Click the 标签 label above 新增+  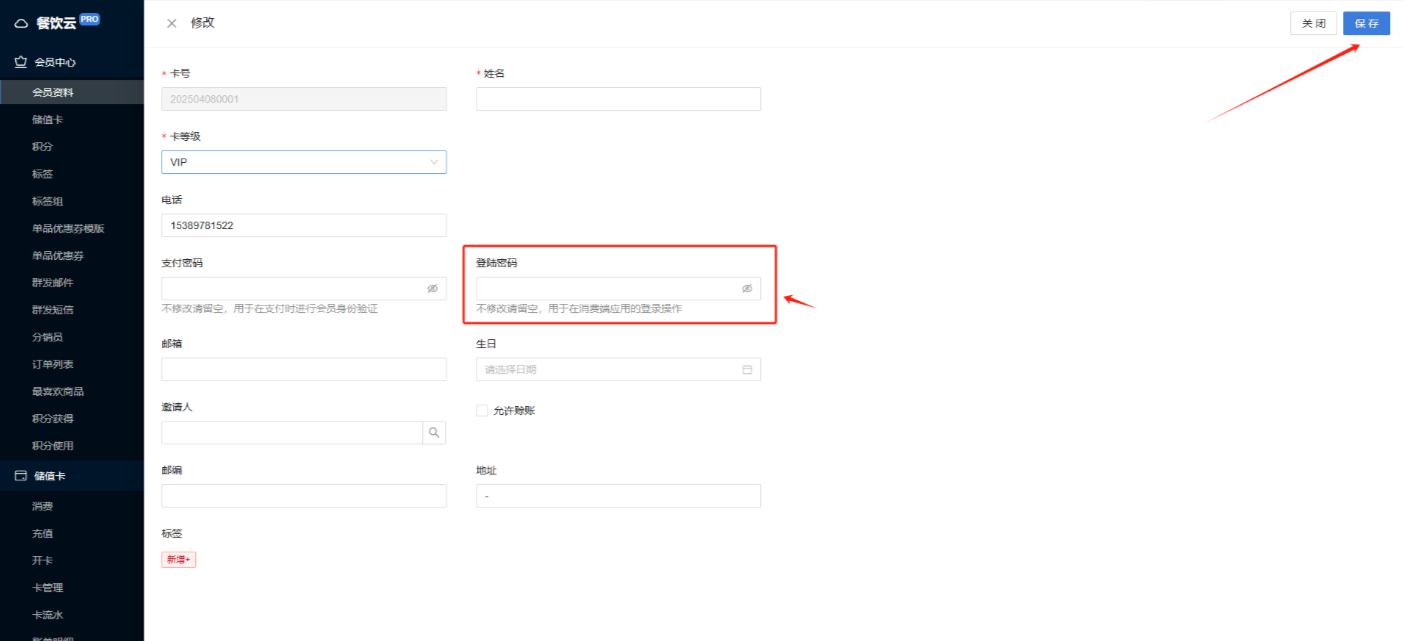(172, 534)
